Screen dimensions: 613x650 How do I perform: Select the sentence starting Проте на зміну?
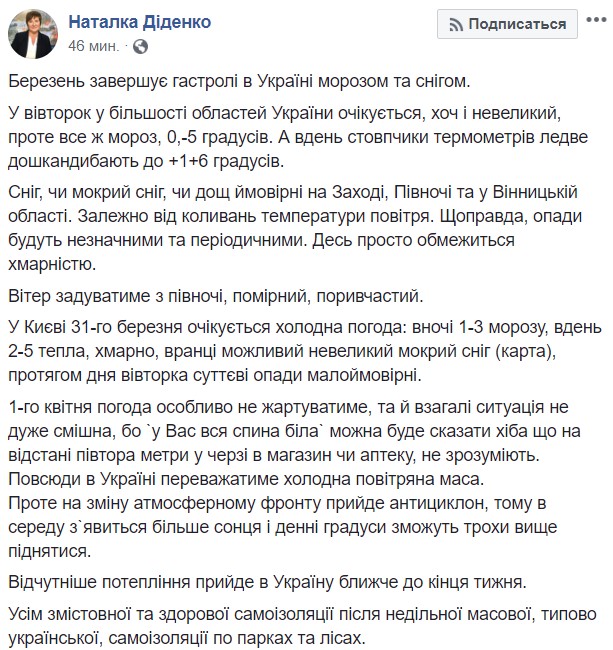coord(283,527)
